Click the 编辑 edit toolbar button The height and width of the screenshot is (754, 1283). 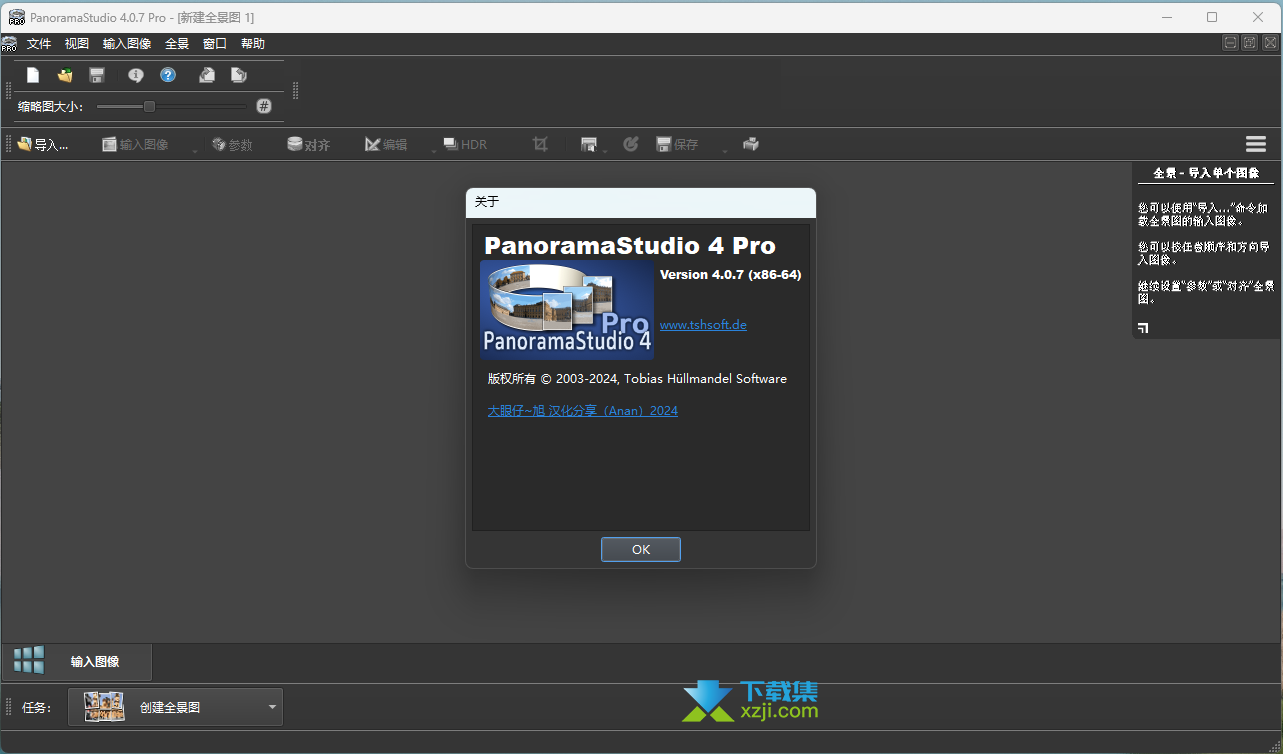pos(386,144)
